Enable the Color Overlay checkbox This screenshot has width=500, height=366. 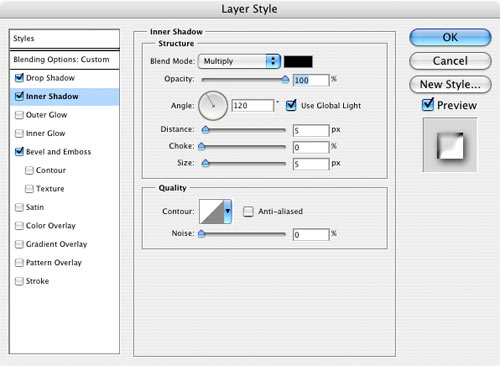pos(19,226)
